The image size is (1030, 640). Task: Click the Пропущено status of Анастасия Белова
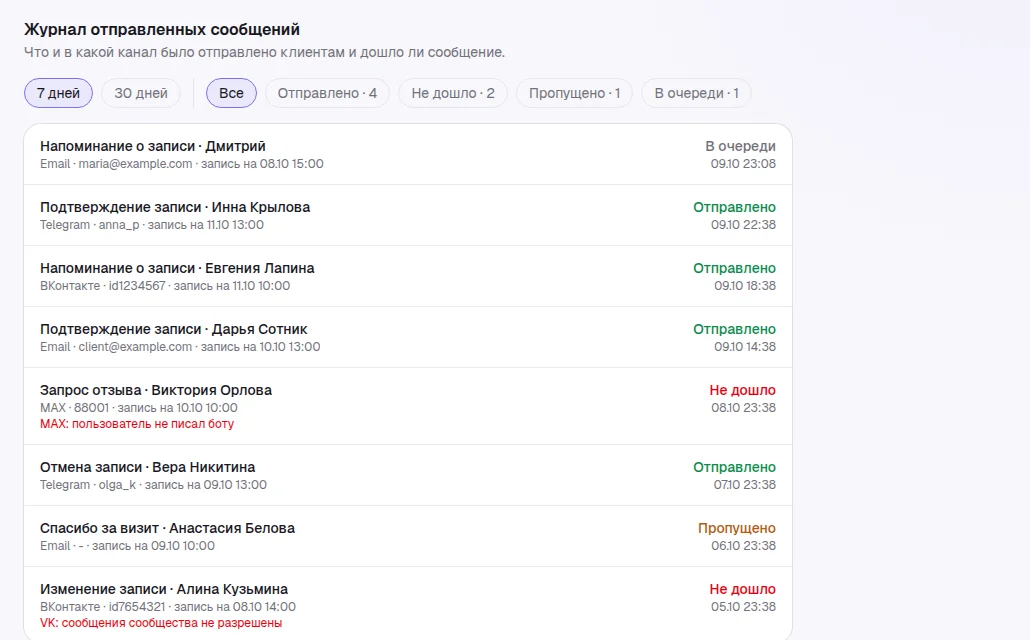(736, 528)
